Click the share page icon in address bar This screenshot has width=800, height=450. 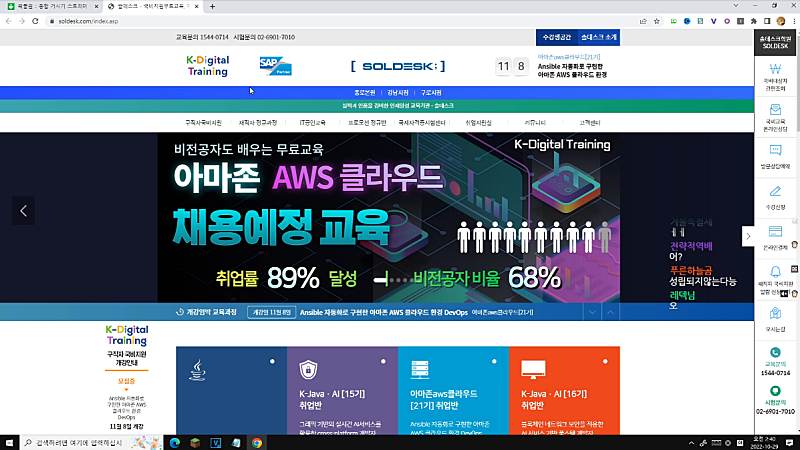643,21
